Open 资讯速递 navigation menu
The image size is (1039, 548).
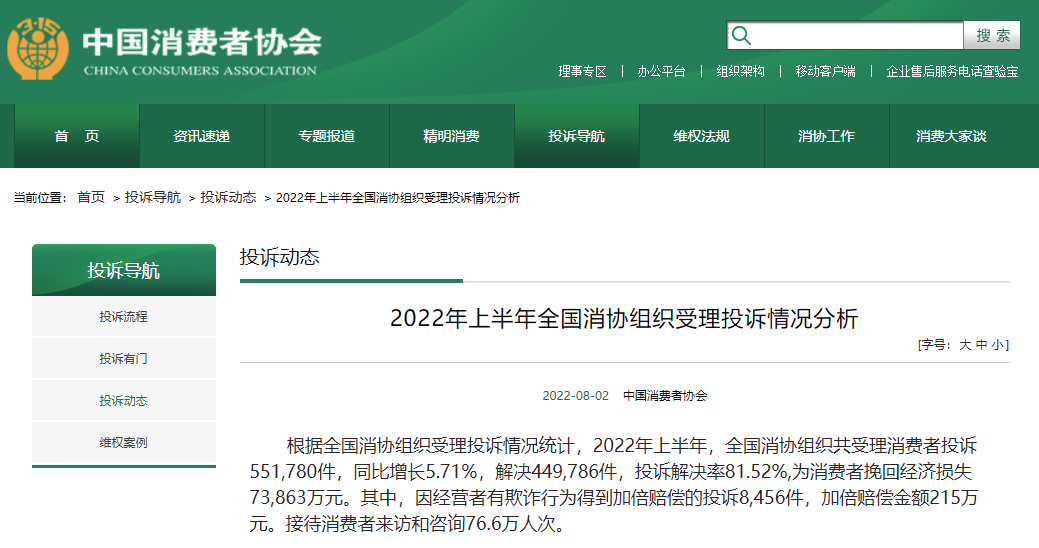click(201, 136)
